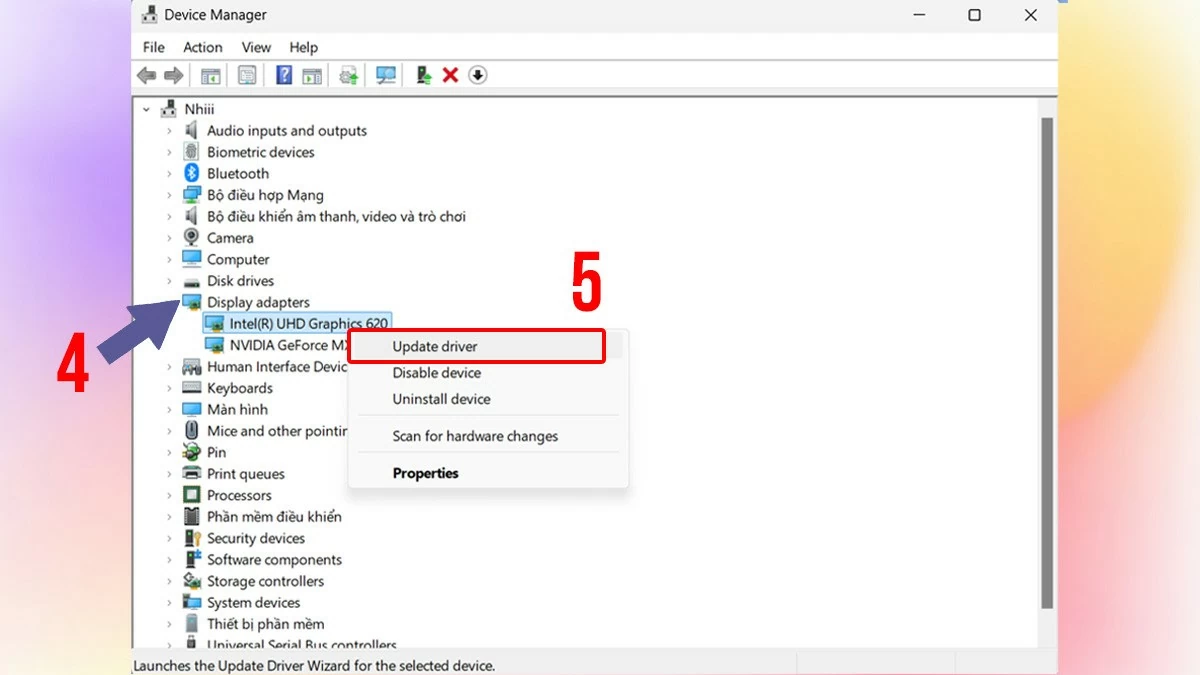Open the Action menu
This screenshot has width=1200, height=675.
(x=202, y=47)
